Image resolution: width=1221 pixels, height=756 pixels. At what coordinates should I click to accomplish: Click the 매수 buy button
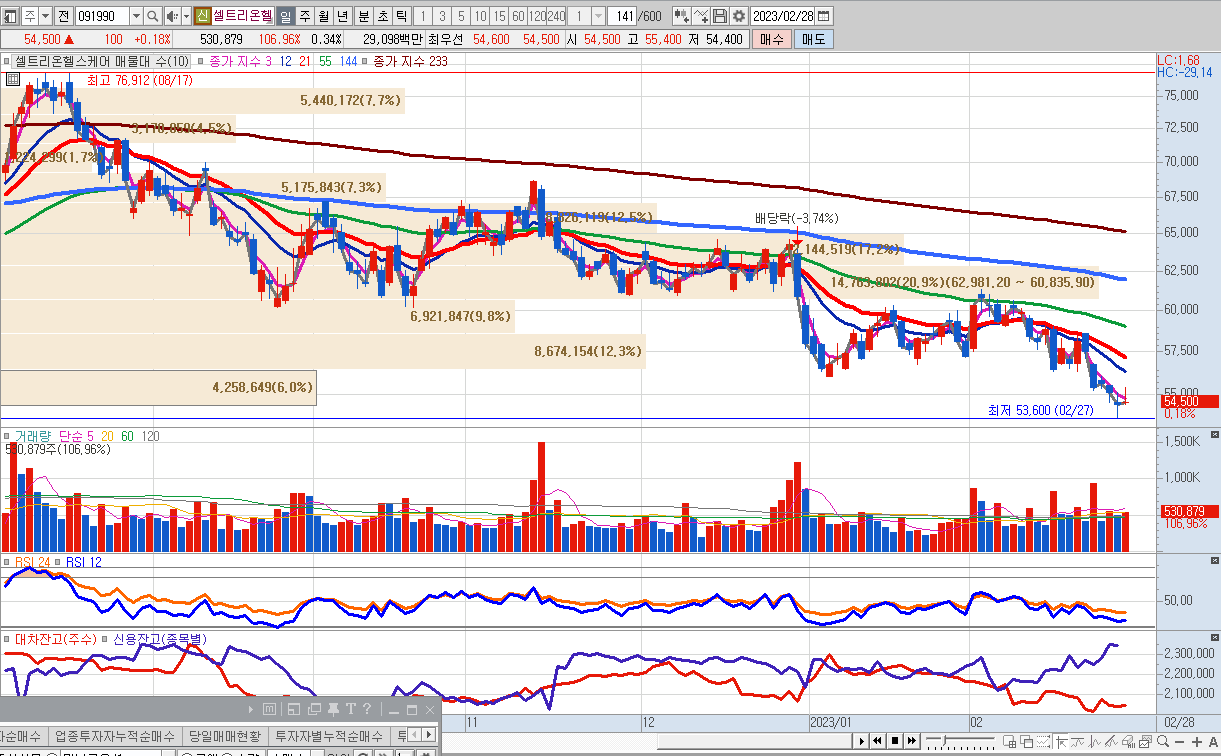tap(771, 39)
